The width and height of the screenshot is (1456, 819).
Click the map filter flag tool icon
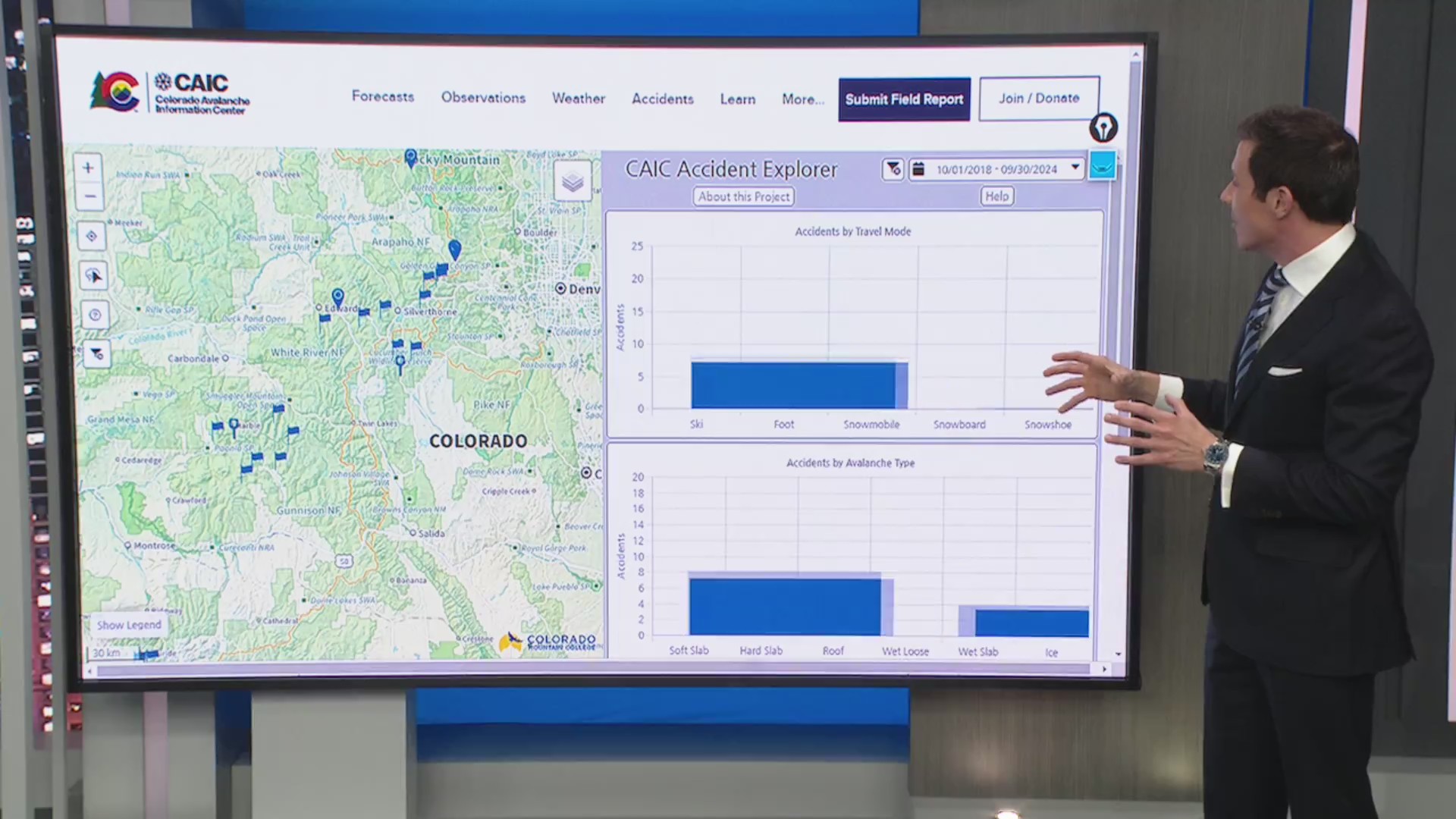[96, 354]
